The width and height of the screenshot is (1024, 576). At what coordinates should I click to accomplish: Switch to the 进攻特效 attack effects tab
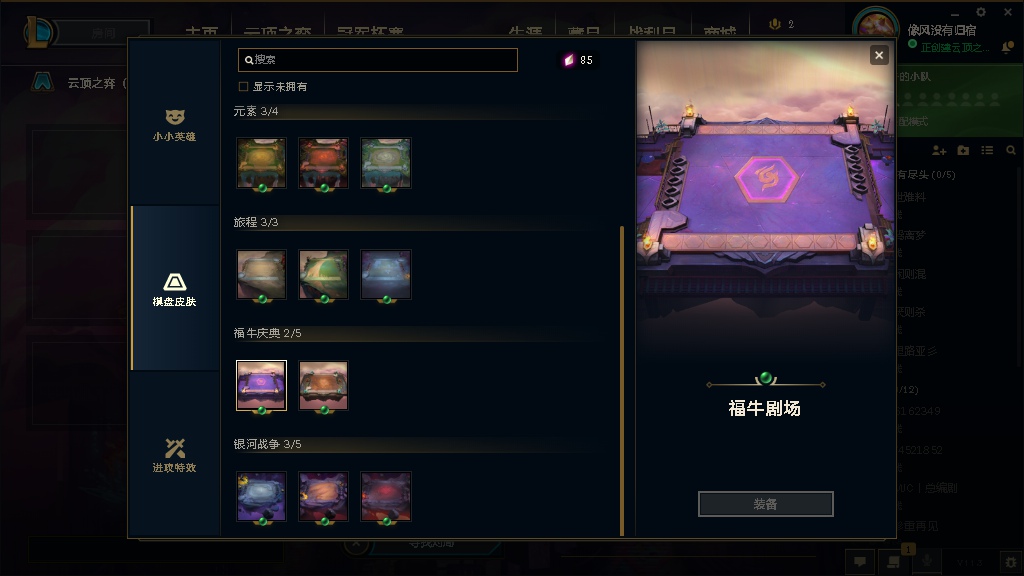pyautogui.click(x=174, y=455)
